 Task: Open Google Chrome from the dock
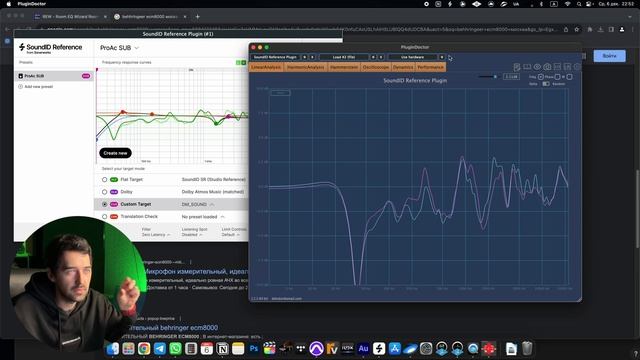[144, 349]
